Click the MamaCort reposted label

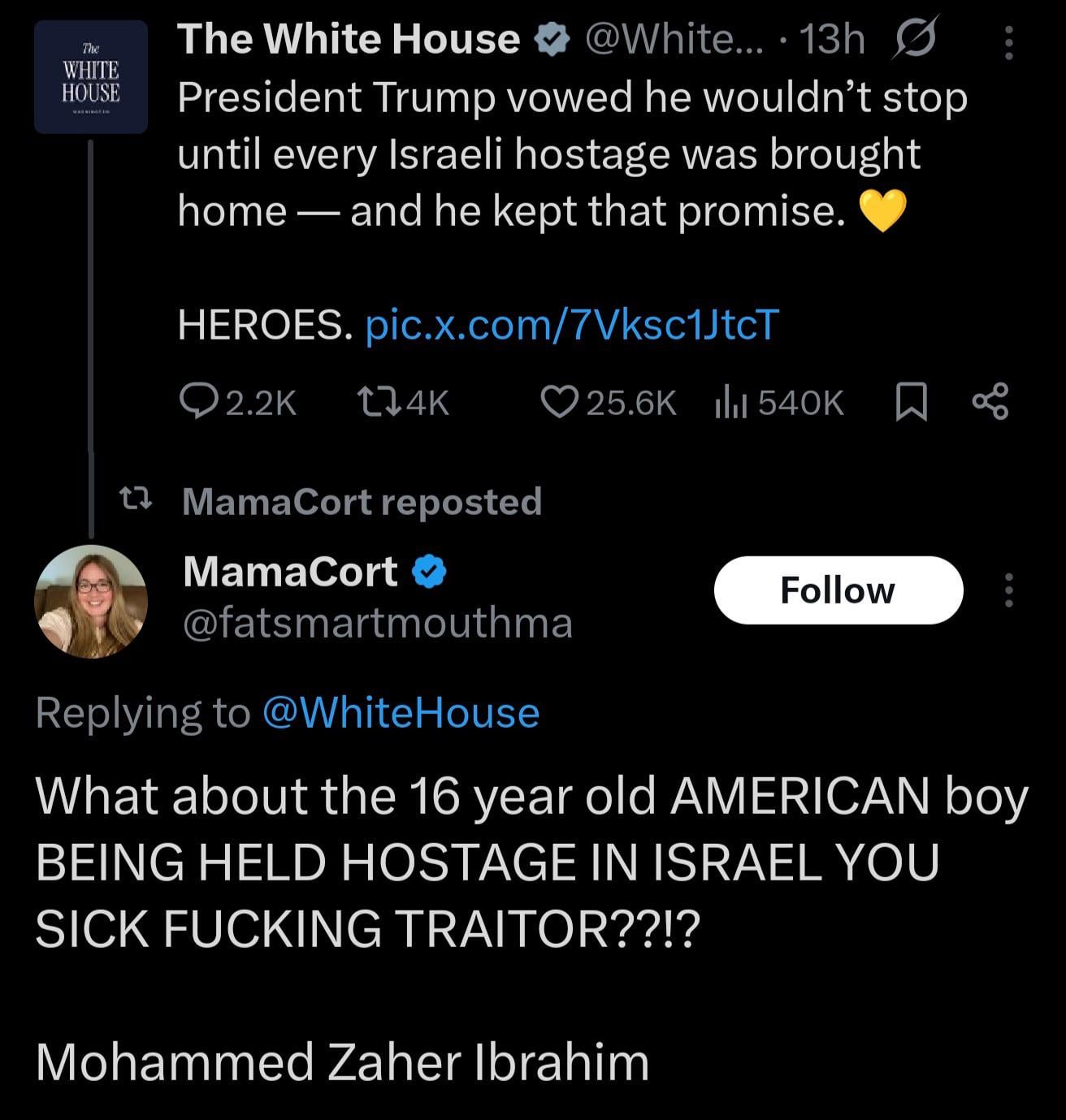(x=362, y=501)
